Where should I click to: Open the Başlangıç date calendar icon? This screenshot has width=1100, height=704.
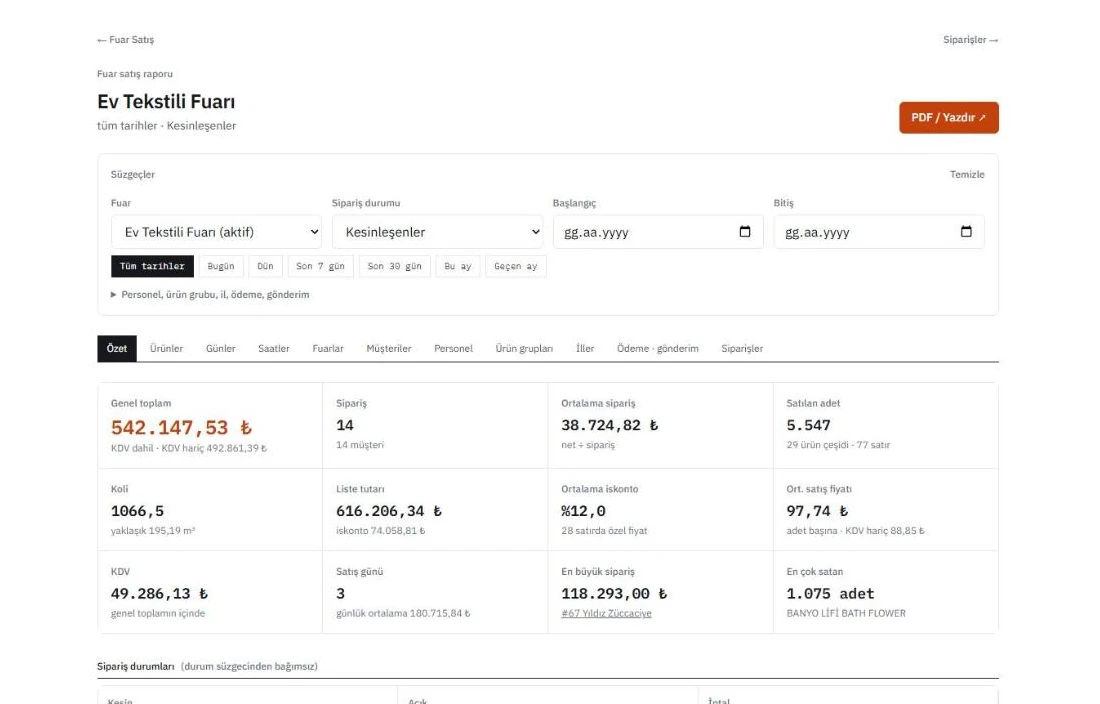click(x=745, y=231)
